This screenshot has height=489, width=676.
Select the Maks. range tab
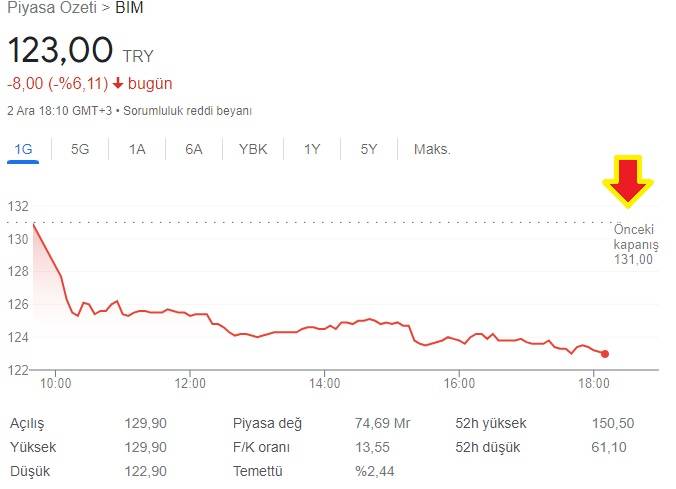[x=432, y=149]
